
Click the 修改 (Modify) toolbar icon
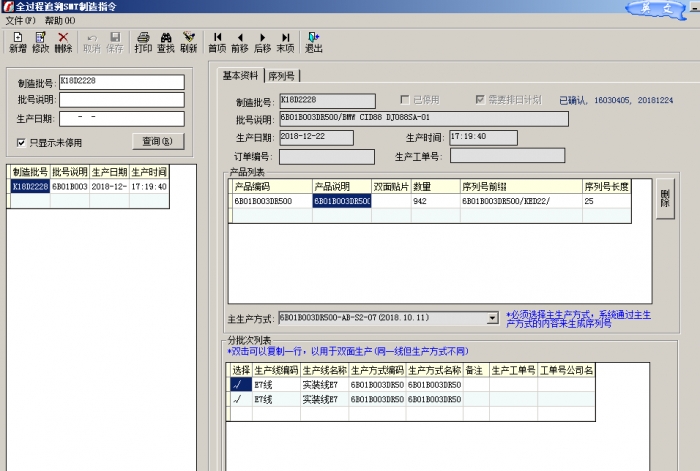click(41, 42)
